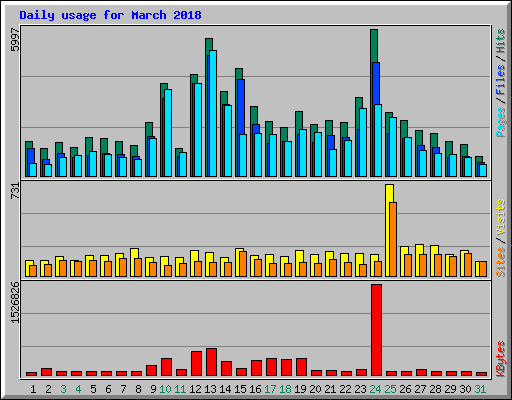The height and width of the screenshot is (400, 512).
Task: Click the red KBytes bar for day 17
Action: 271,367
